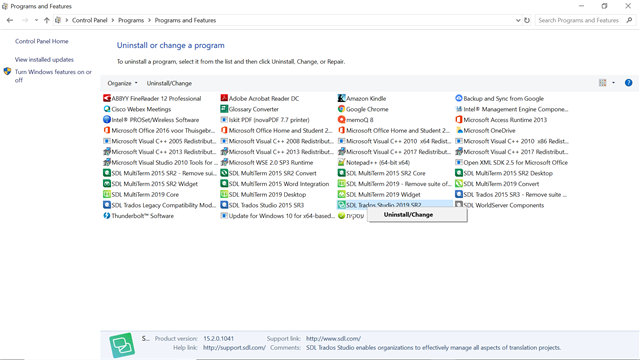This screenshot has height=360, width=640.
Task: Click the Amazon Kindle icon
Action: pyautogui.click(x=341, y=98)
